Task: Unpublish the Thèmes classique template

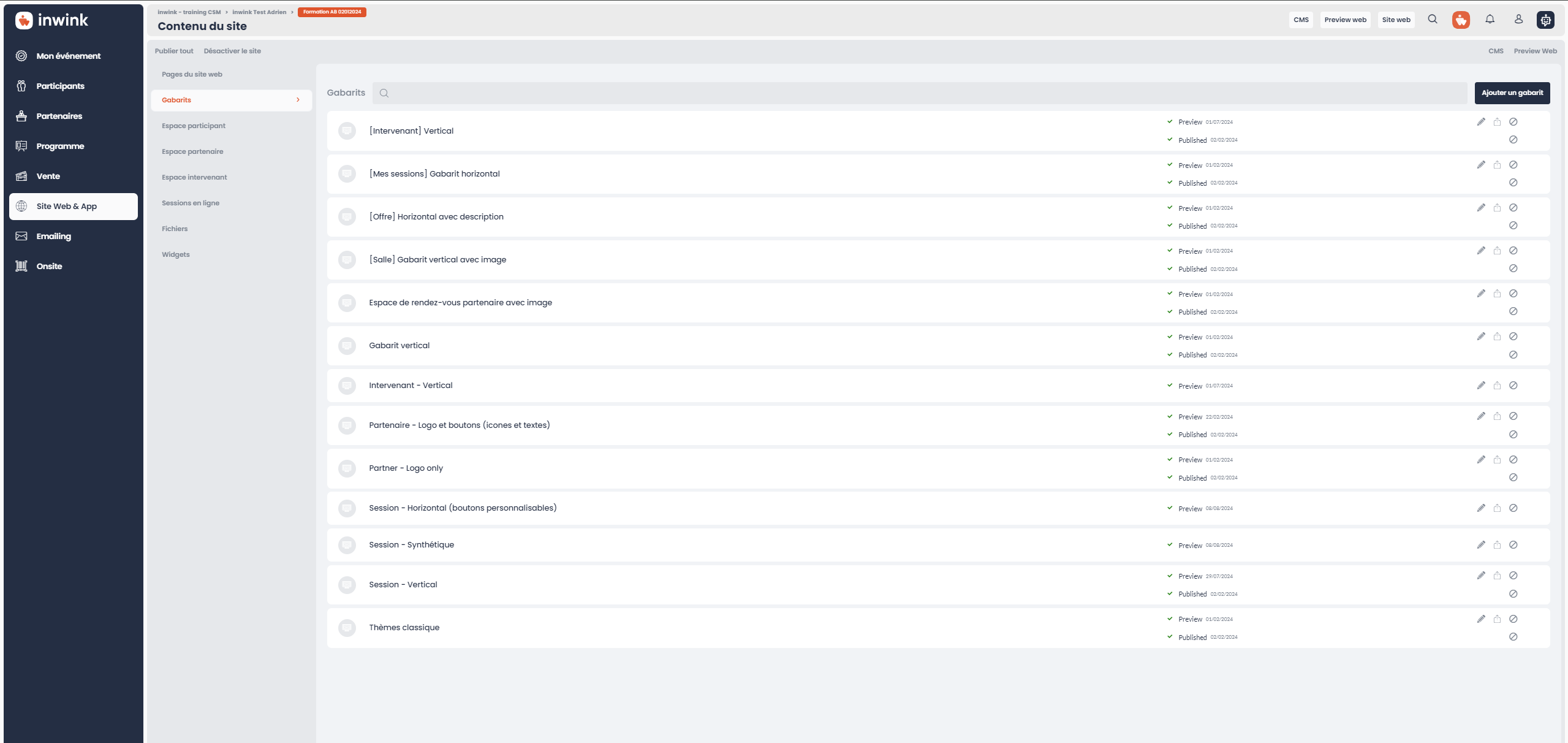Action: tap(1513, 637)
